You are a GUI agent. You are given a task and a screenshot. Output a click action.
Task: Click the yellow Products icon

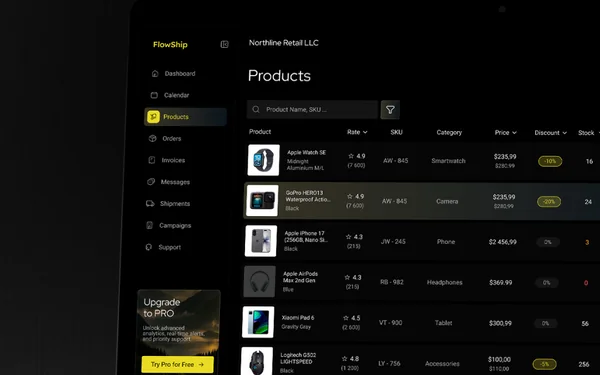coord(153,117)
